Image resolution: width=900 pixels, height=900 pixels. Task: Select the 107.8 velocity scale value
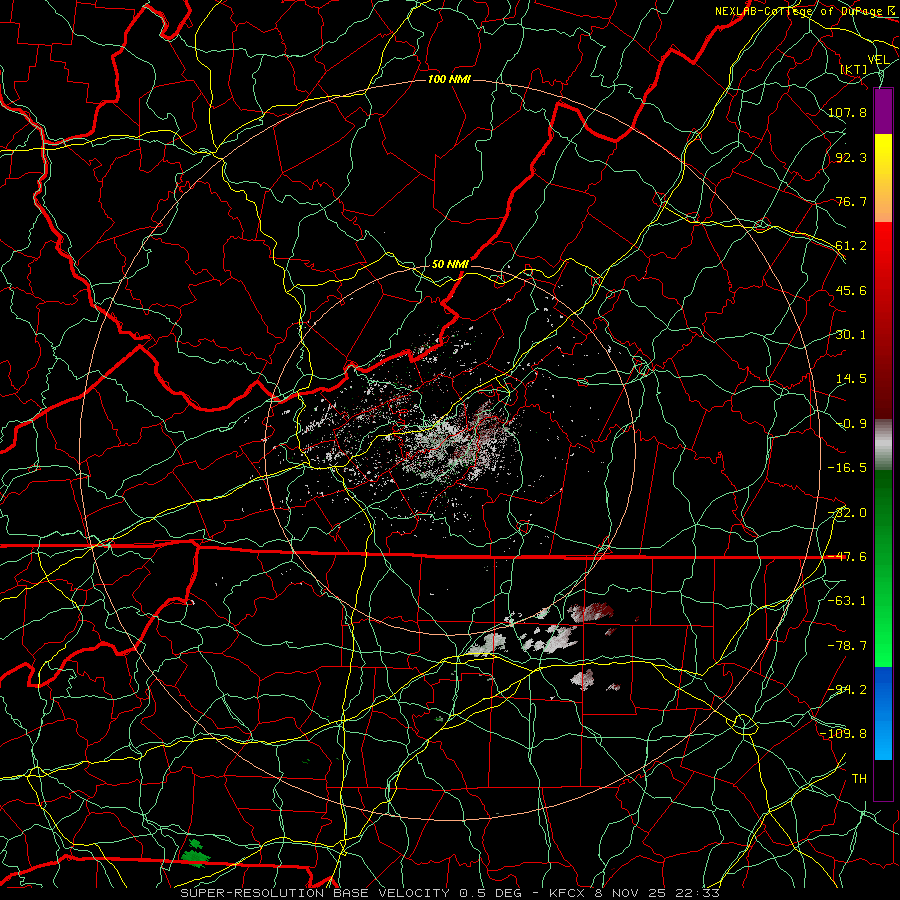pyautogui.click(x=847, y=112)
